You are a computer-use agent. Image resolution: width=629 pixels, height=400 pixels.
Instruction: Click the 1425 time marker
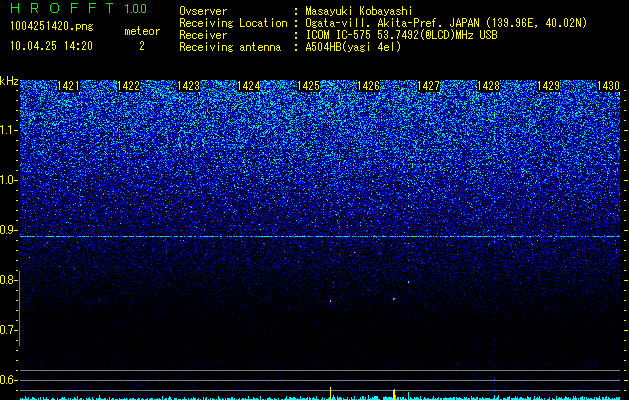point(308,86)
